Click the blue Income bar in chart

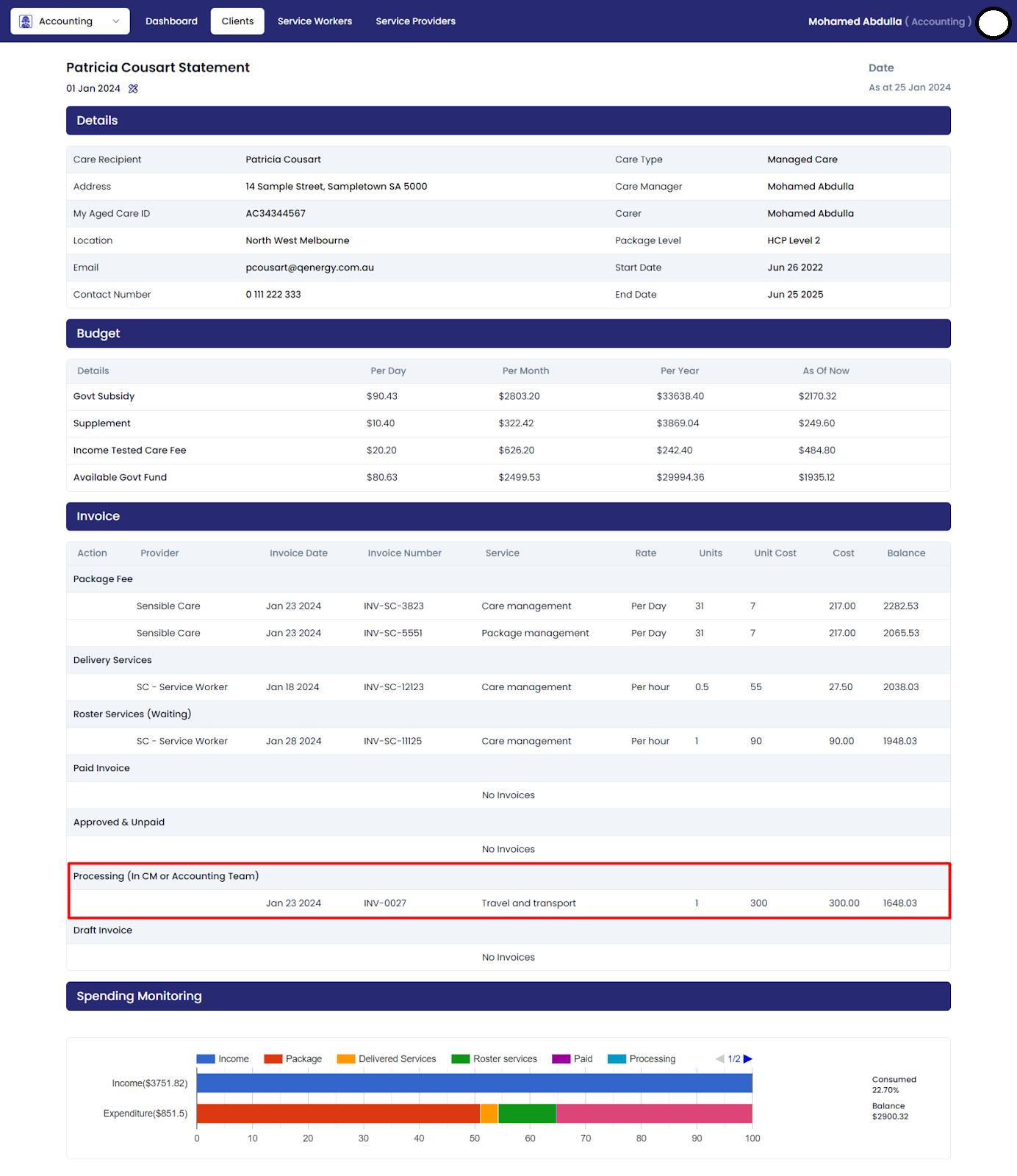[x=474, y=1083]
